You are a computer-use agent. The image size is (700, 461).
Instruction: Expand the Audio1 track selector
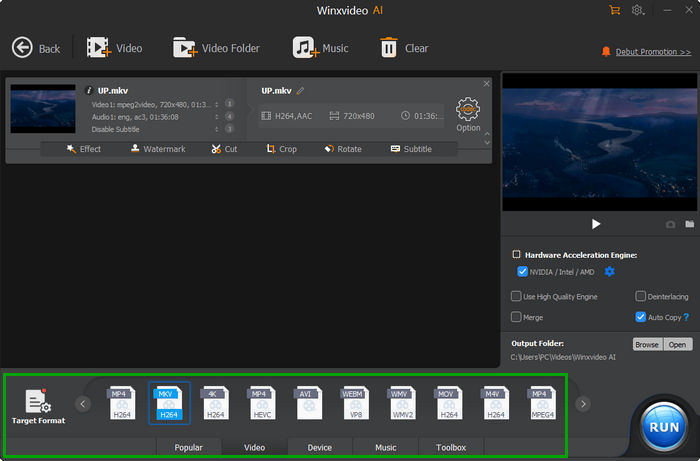[217, 117]
